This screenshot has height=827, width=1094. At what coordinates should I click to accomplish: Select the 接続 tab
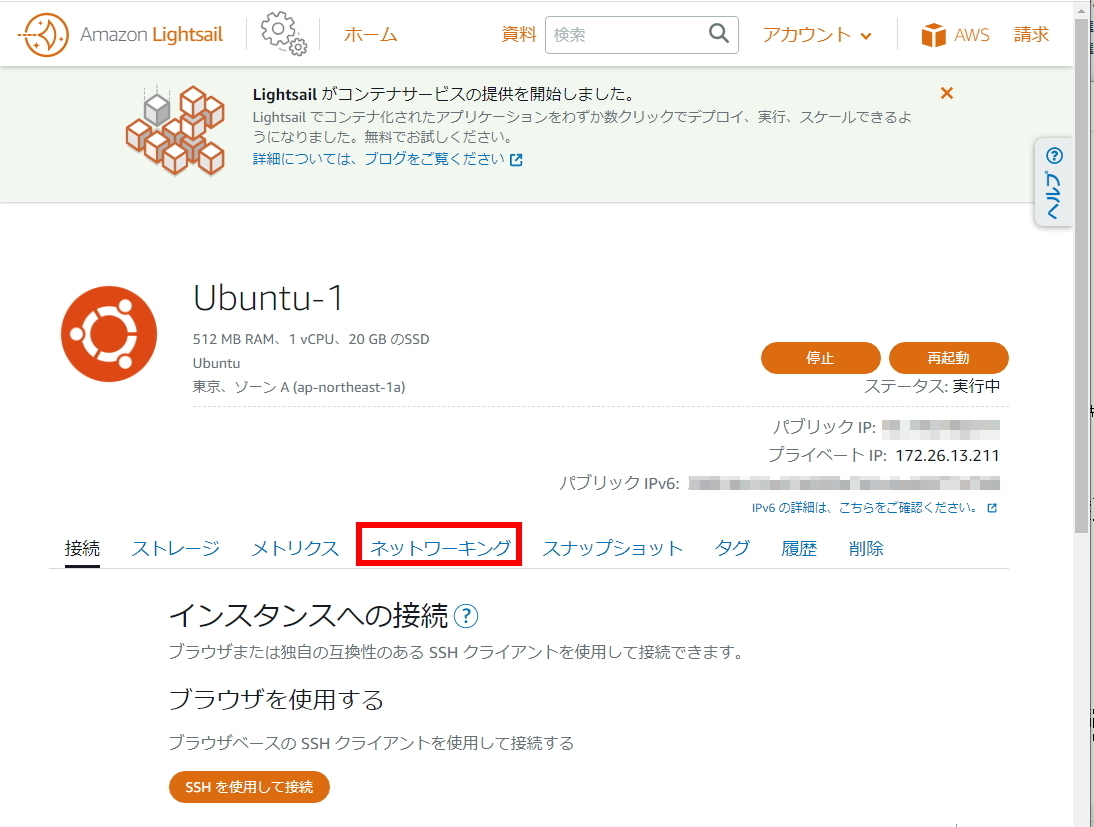(x=82, y=549)
